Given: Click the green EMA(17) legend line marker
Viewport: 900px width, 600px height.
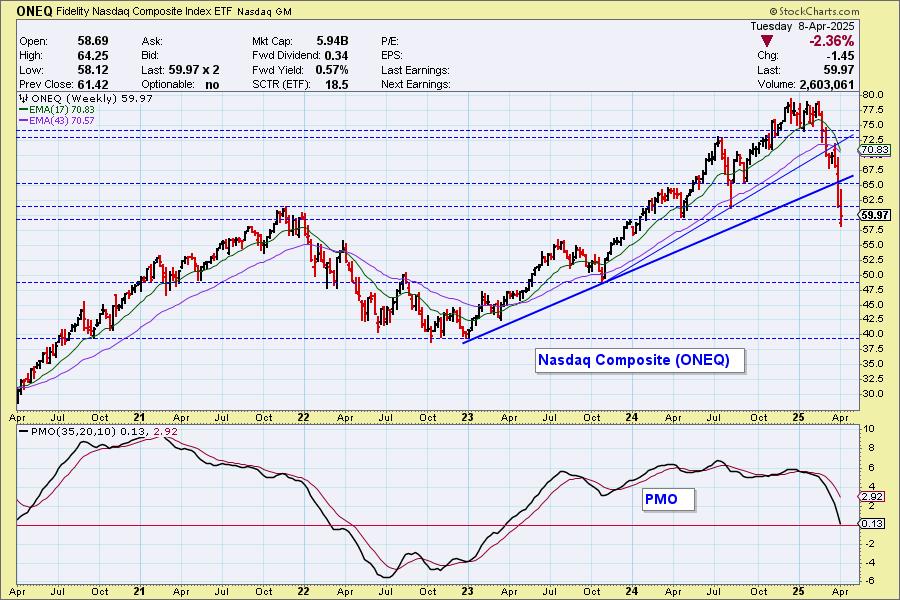Looking at the screenshot, I should point(24,110).
